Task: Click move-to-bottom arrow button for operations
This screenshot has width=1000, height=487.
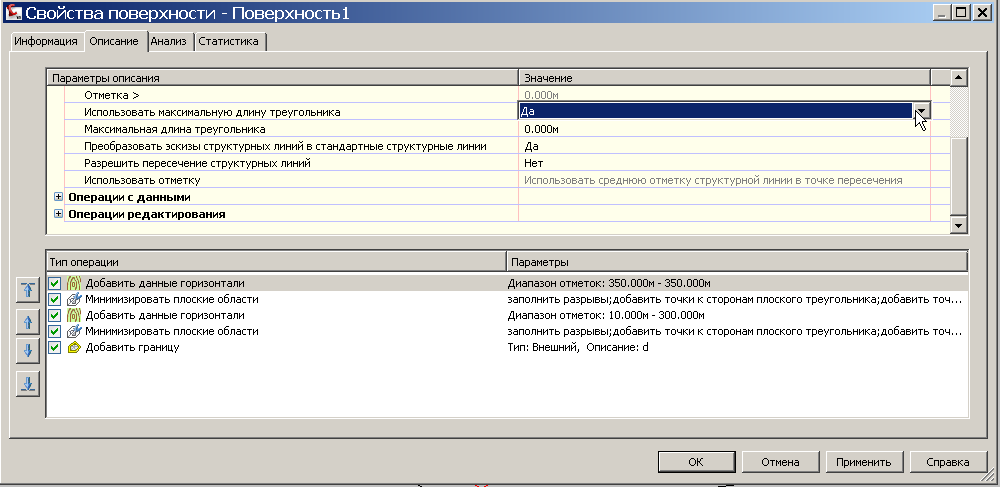Action: tap(28, 382)
